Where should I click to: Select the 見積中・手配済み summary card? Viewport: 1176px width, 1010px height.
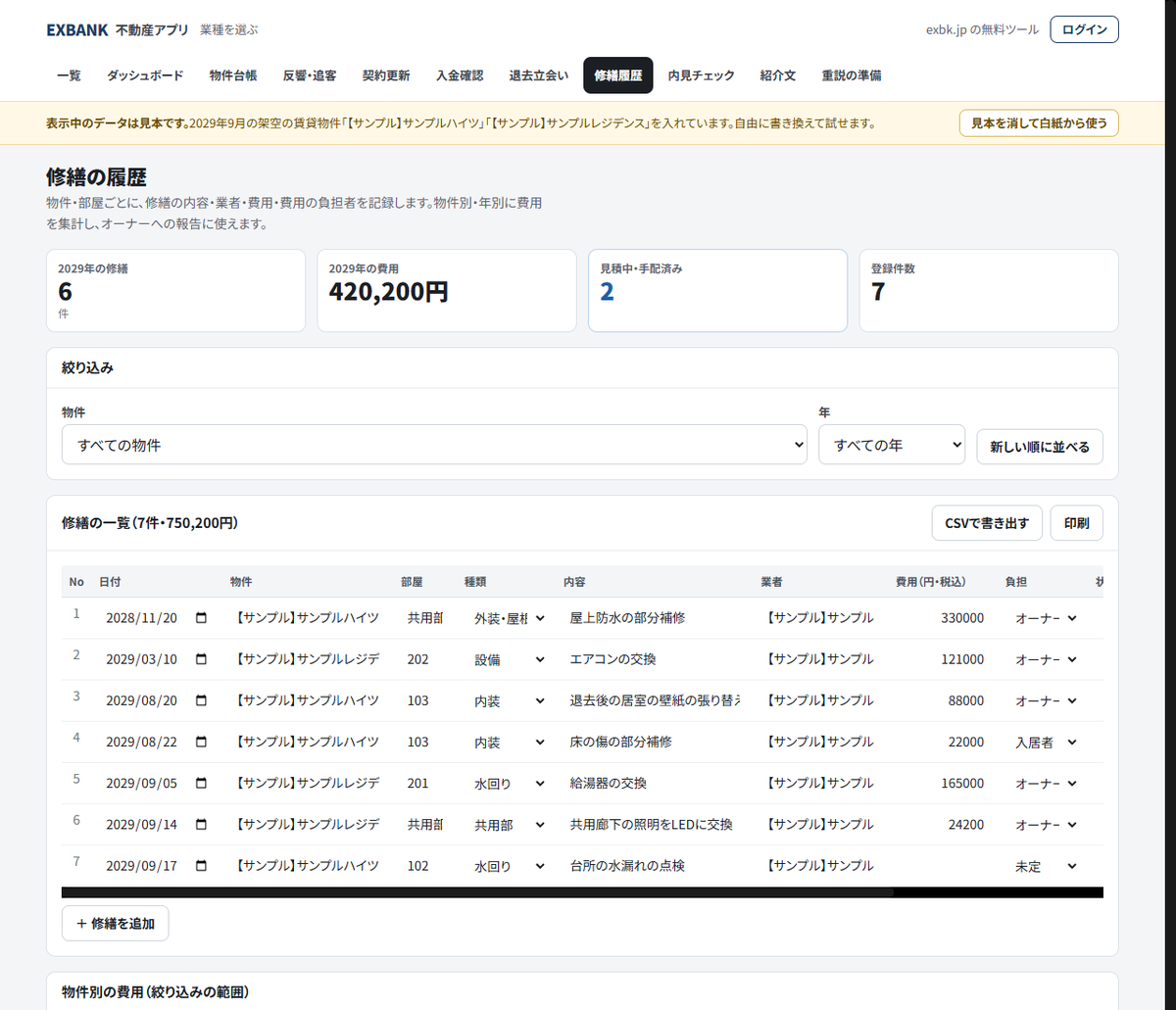717,291
